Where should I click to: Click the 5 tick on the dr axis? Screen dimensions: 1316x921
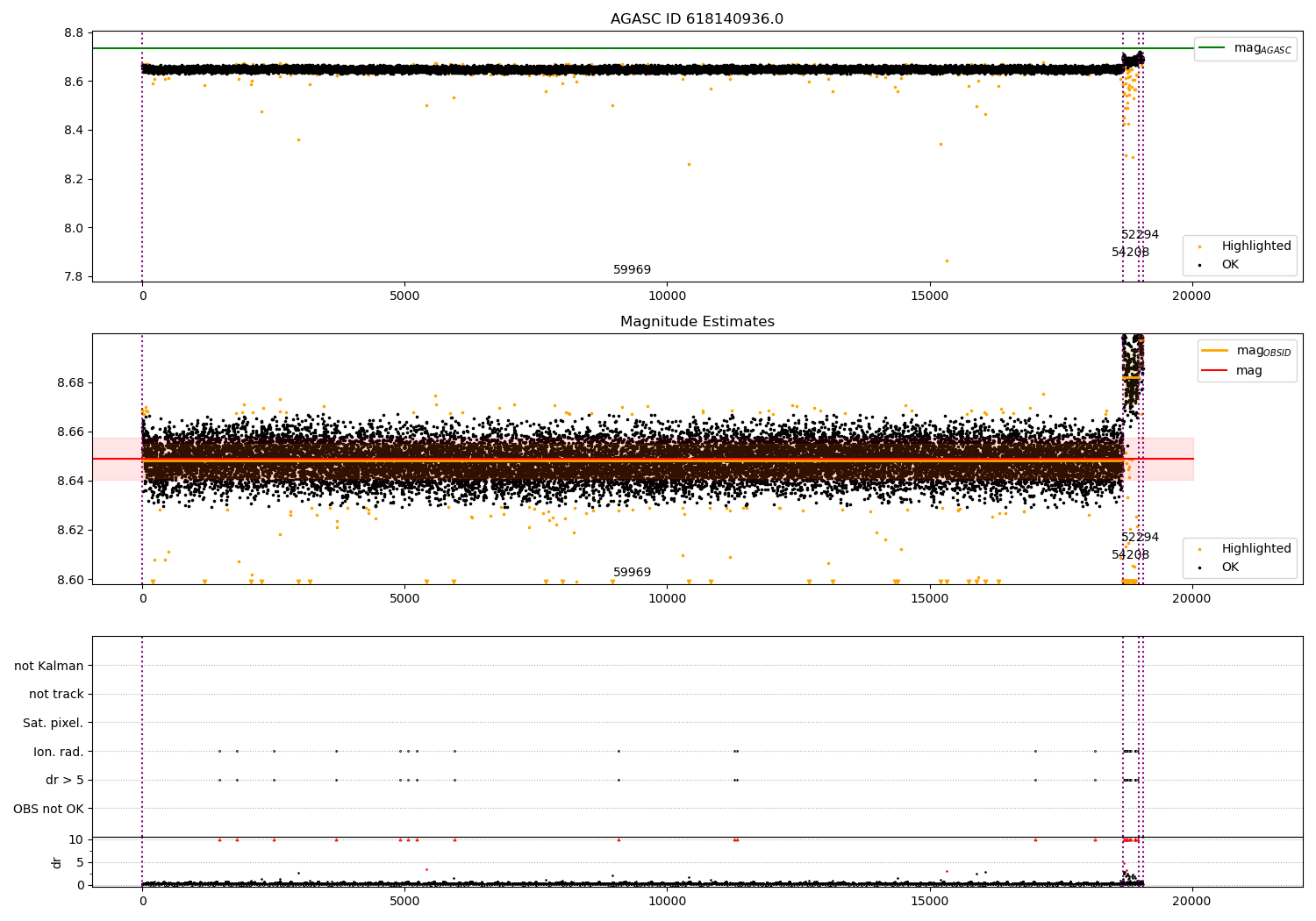pos(80,862)
